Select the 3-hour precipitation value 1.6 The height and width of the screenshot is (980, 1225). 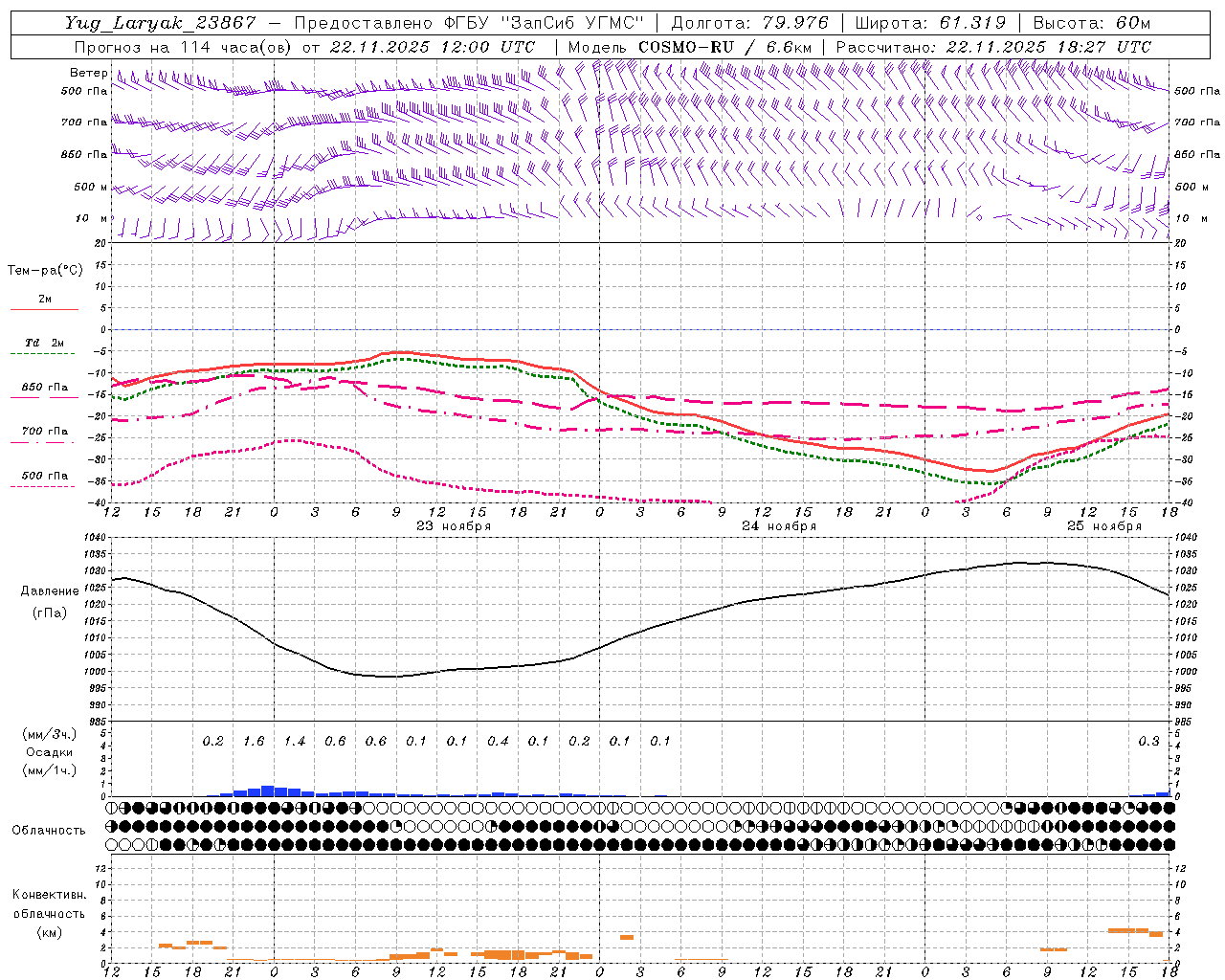[x=254, y=742]
